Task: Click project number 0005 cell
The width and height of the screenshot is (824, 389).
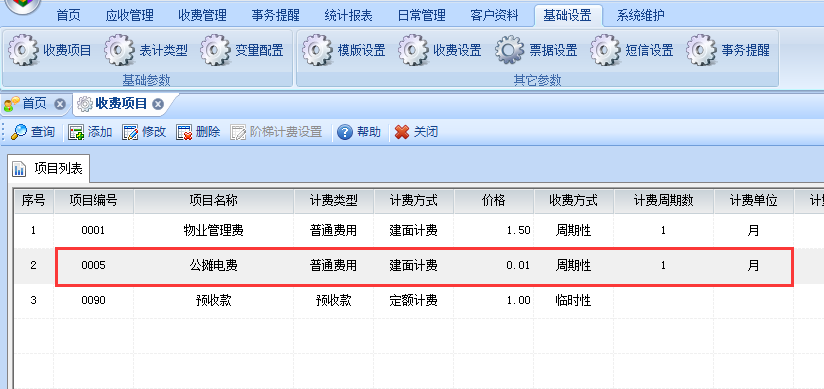Action: pyautogui.click(x=94, y=265)
